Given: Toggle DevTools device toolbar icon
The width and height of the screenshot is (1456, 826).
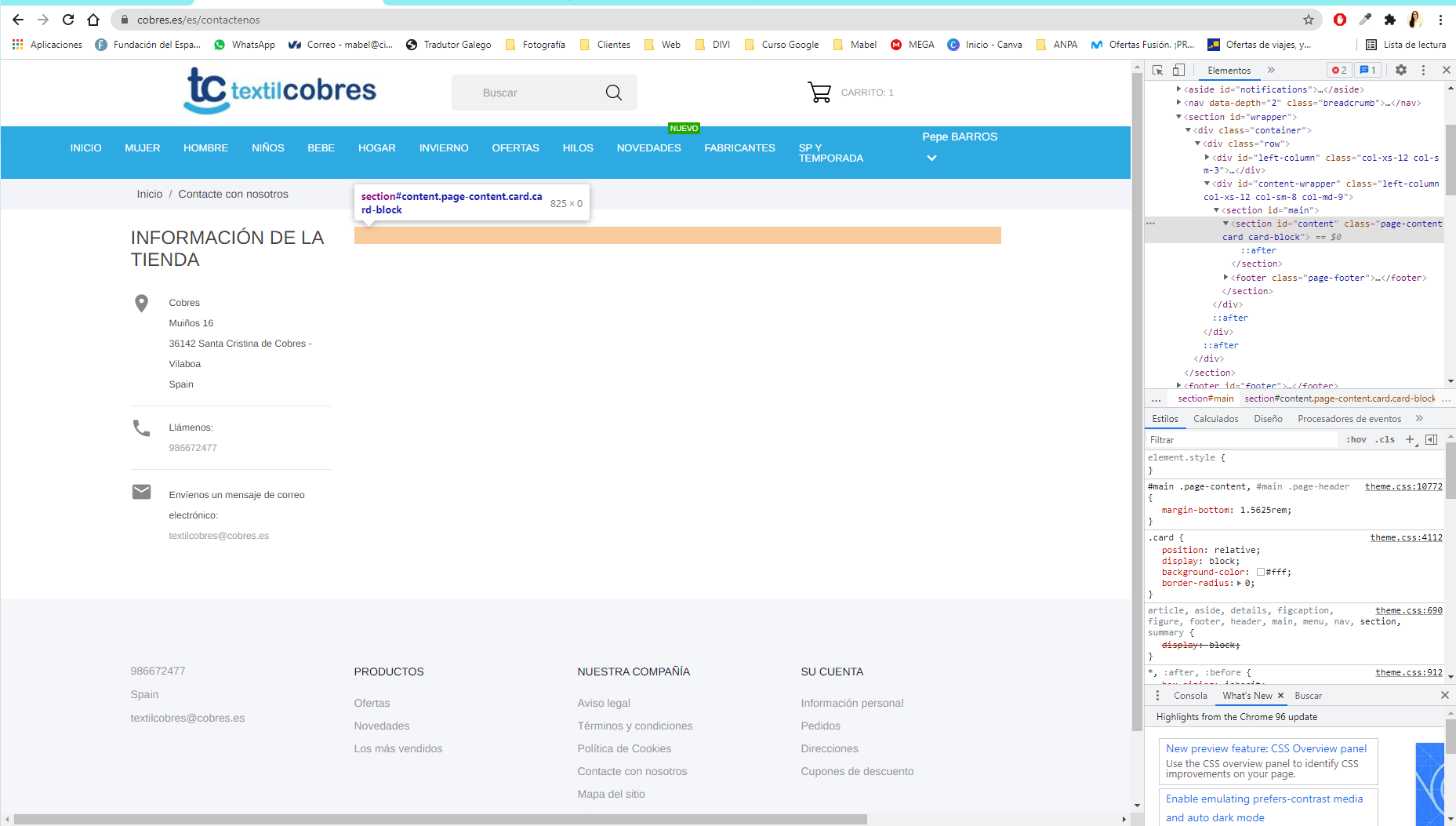Looking at the screenshot, I should click(1178, 70).
